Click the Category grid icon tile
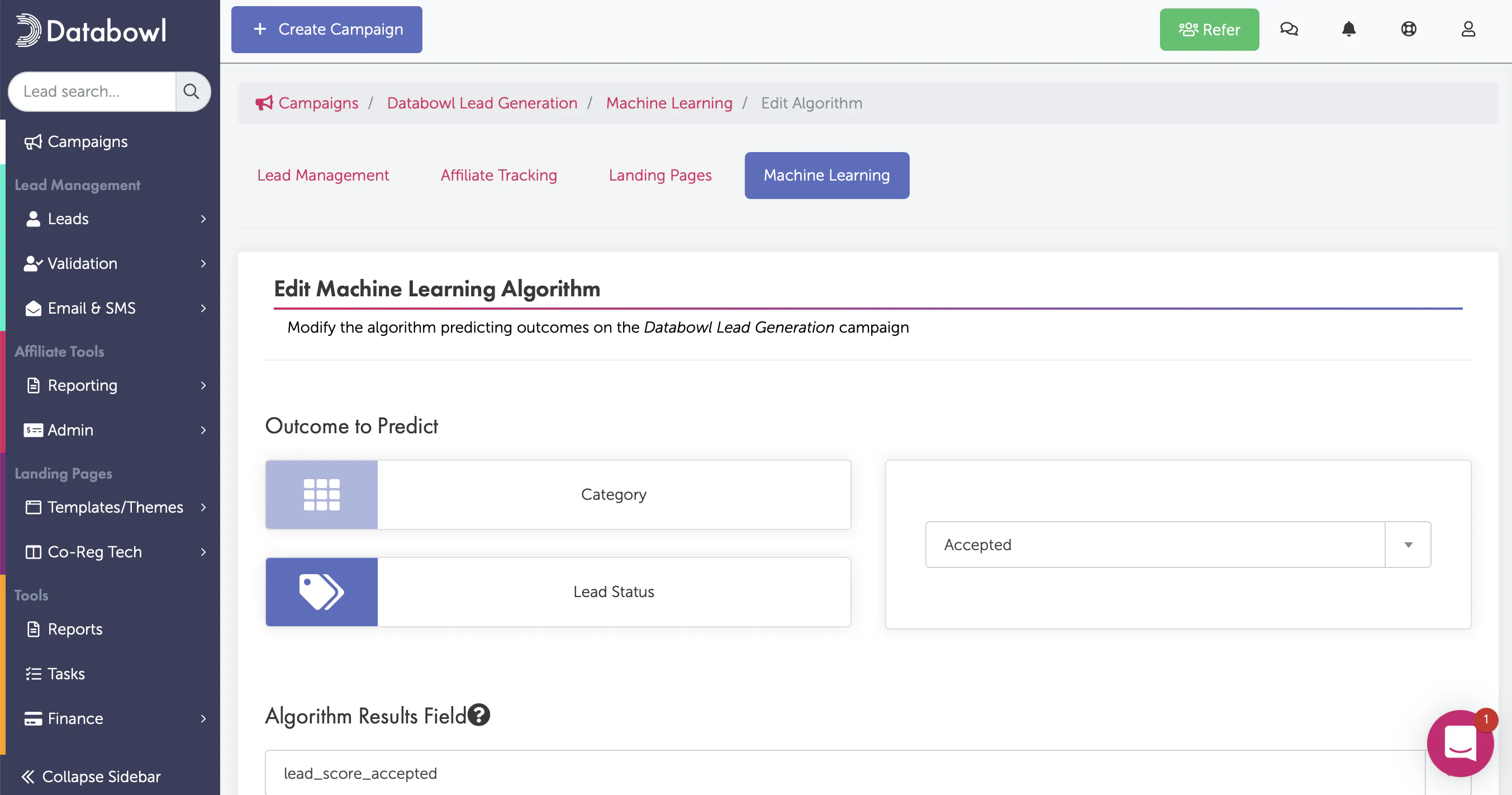Viewport: 1512px width, 795px height. pyautogui.click(x=322, y=494)
